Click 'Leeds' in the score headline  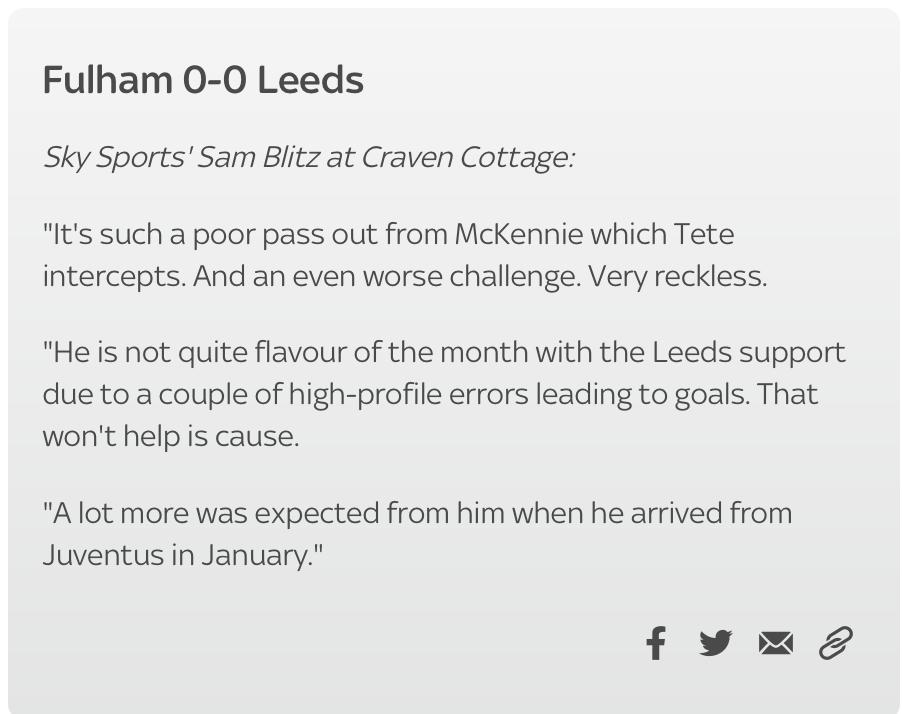(x=310, y=79)
